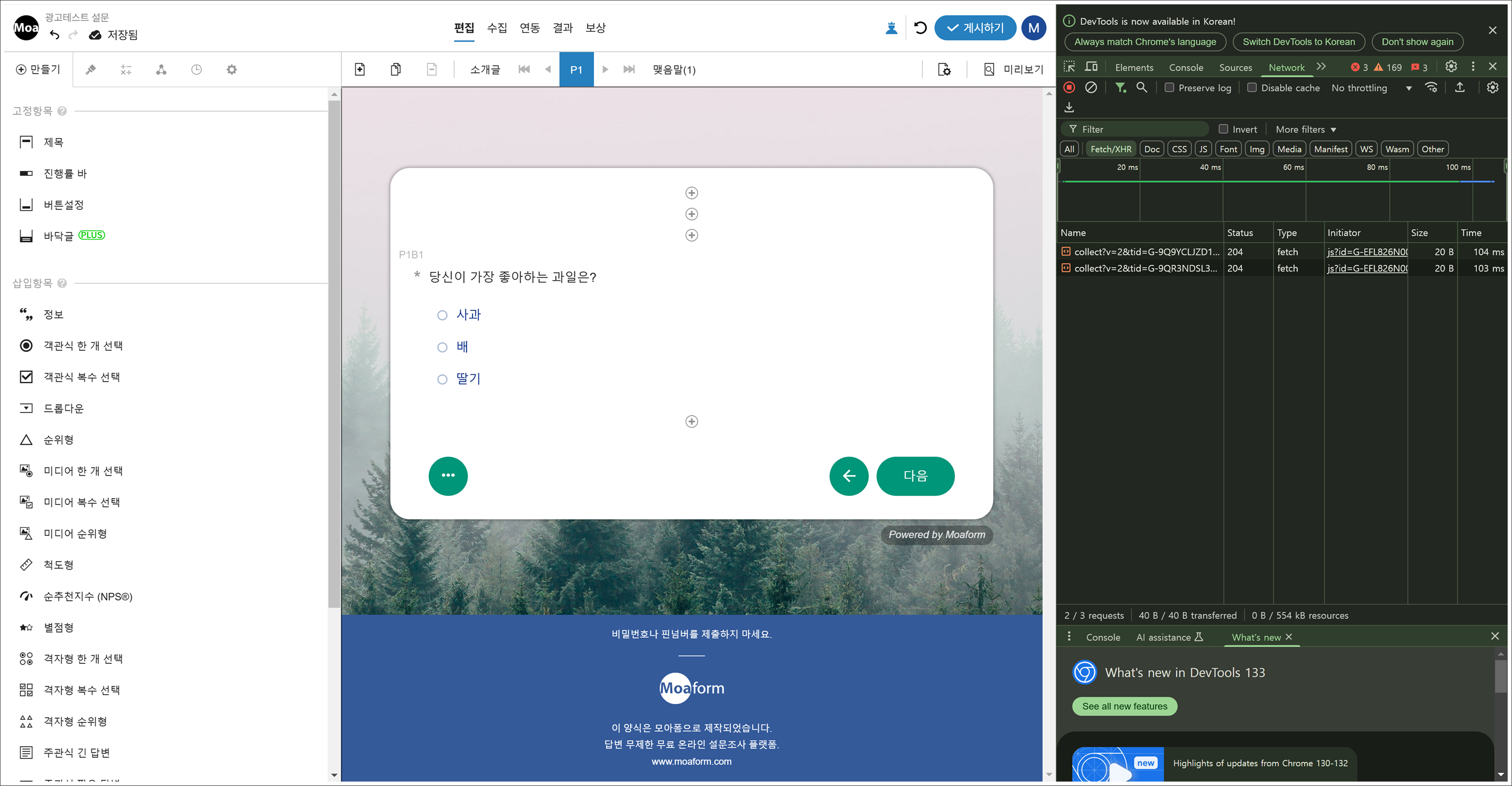Click the DevTools inspect element icon
Image resolution: width=1512 pixels, height=786 pixels.
(1069, 67)
